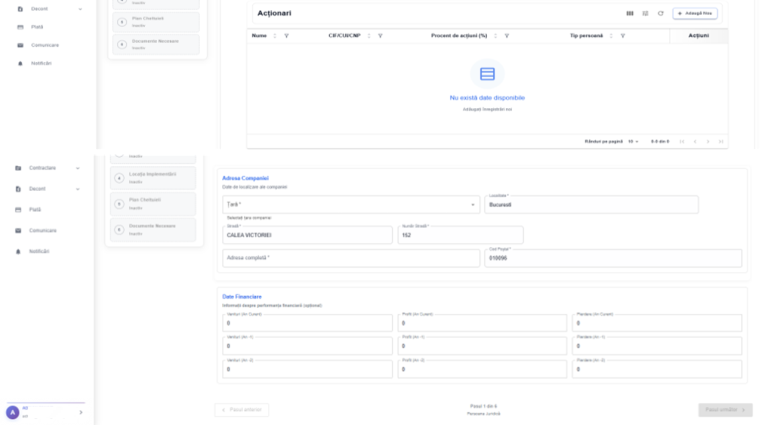Viewport: 768px width, 425px height.
Task: Open the Țară country dropdown
Action: (x=351, y=205)
